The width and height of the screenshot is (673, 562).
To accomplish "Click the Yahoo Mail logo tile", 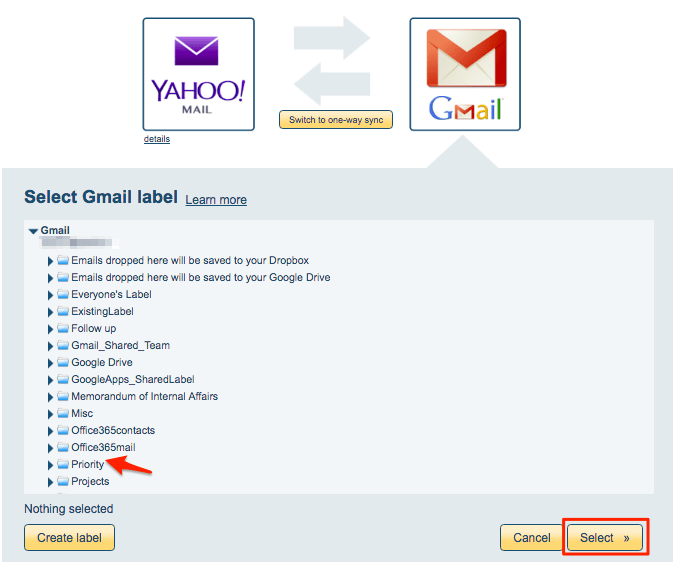I will click(198, 74).
